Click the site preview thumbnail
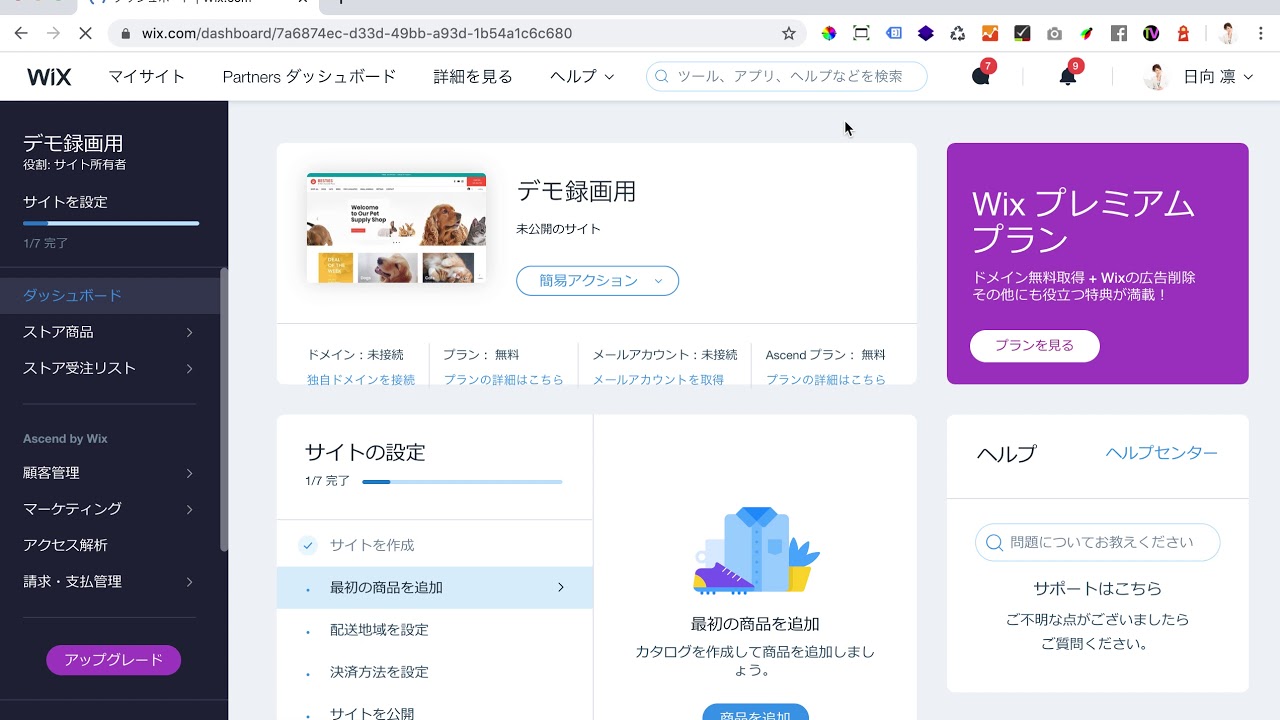 (x=396, y=228)
